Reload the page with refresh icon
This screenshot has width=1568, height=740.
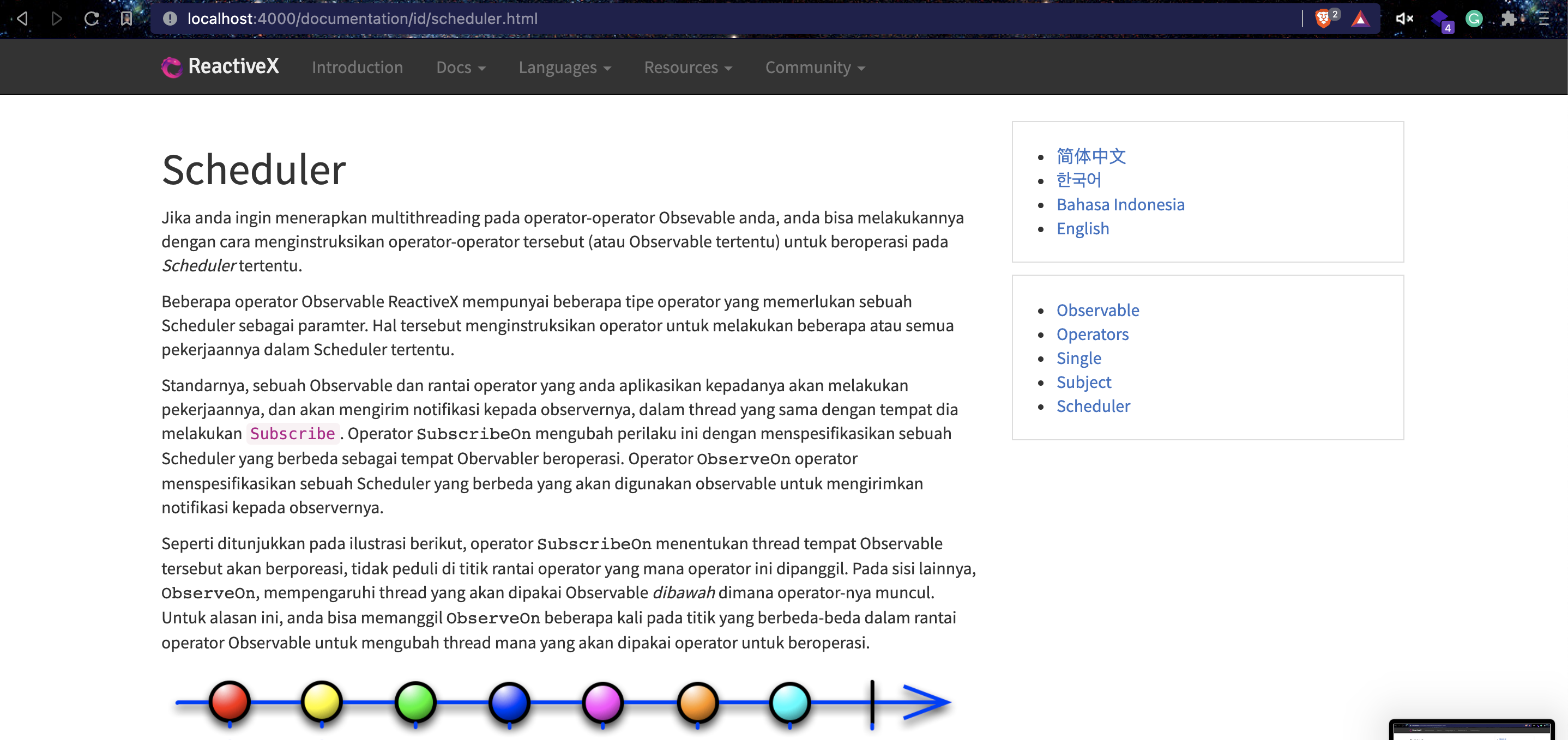91,19
